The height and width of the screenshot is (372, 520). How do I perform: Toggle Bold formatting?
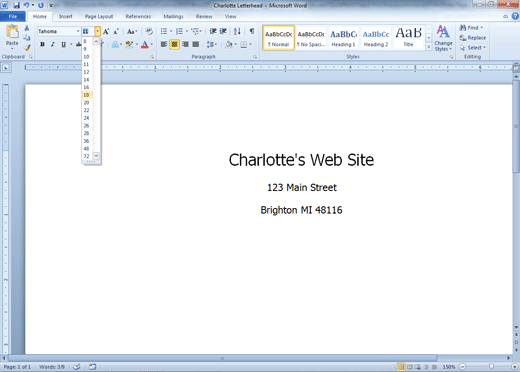click(x=42, y=44)
